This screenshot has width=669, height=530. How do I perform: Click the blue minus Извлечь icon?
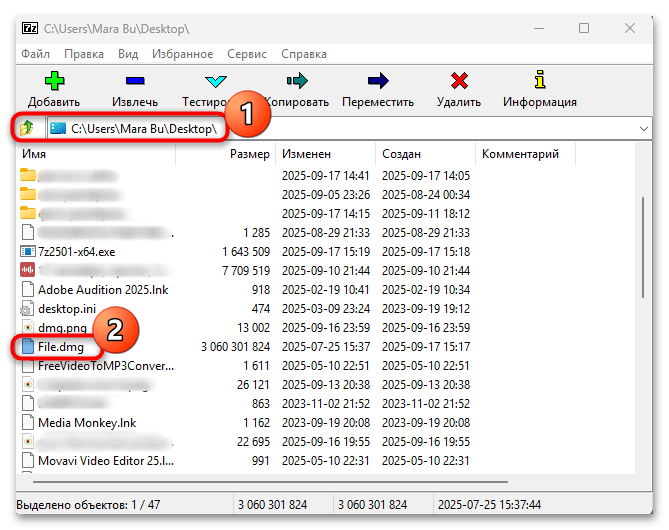pos(135,81)
